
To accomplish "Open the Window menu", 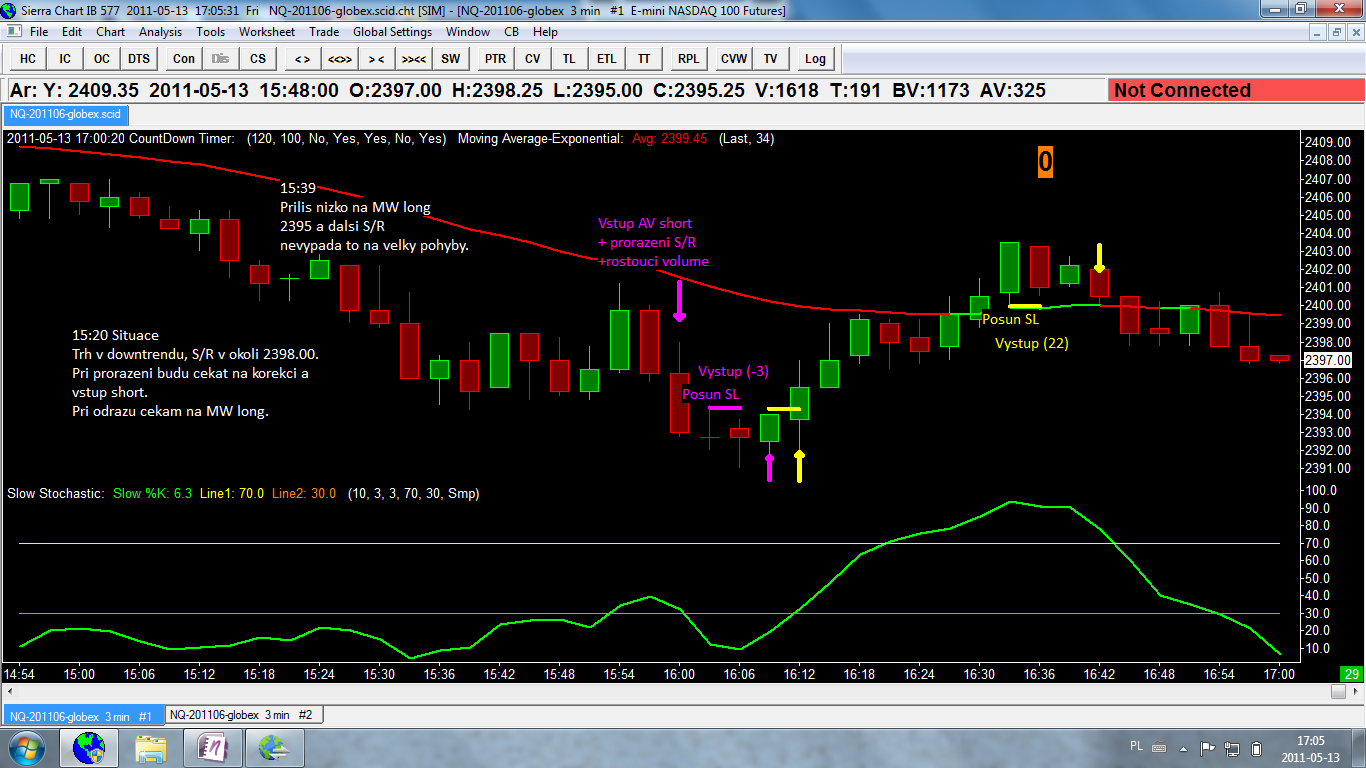I will [467, 32].
